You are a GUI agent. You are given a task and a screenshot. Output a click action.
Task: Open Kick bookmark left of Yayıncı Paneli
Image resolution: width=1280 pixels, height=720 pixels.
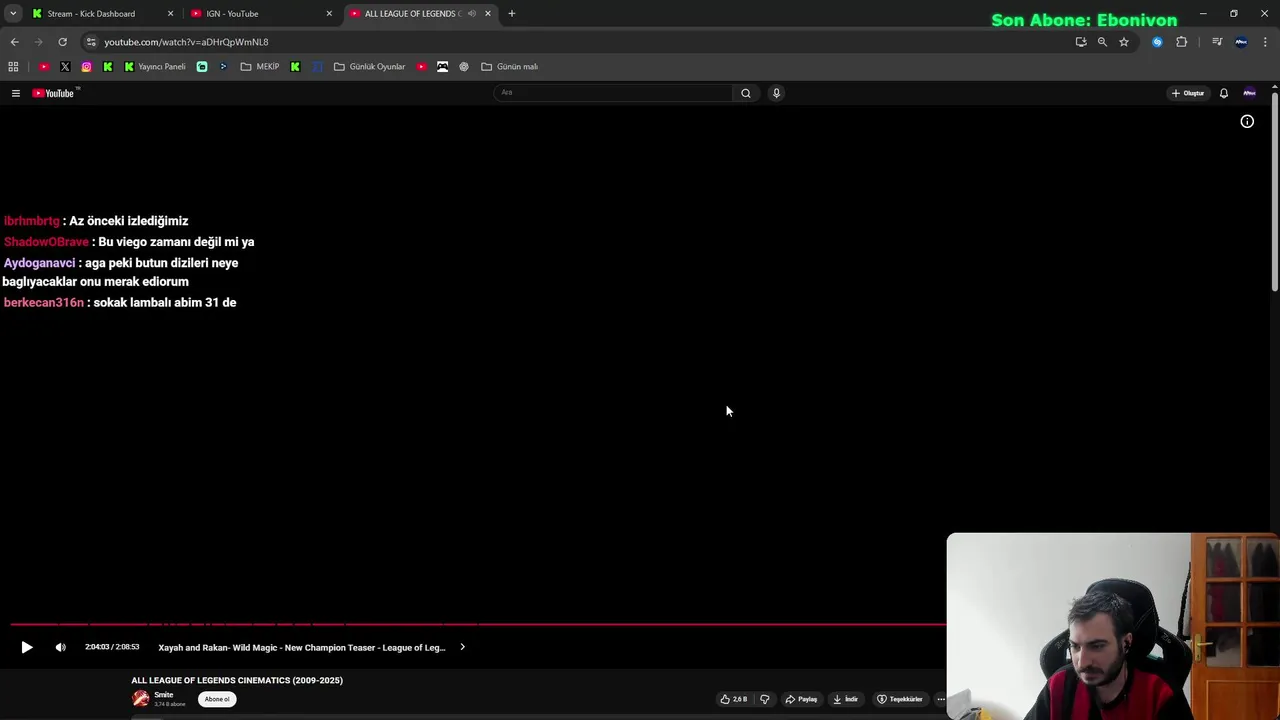pyautogui.click(x=108, y=67)
